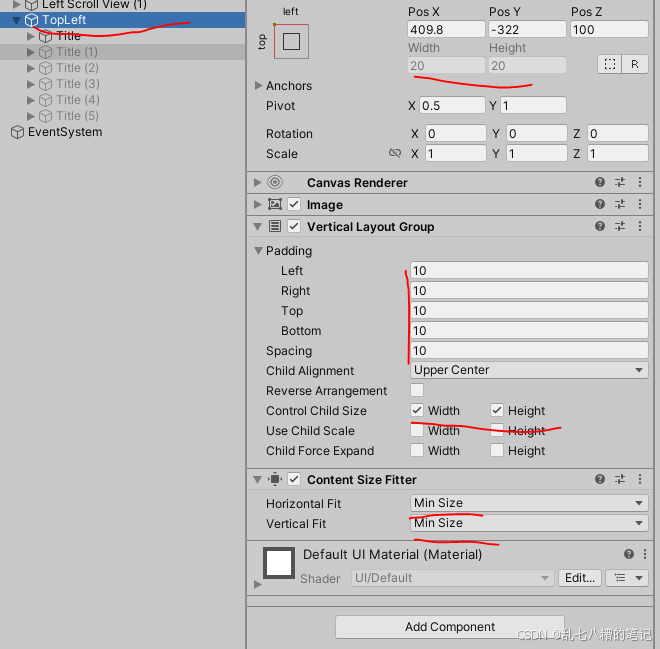
Task: Click the Spacing input field
Action: coord(529,350)
